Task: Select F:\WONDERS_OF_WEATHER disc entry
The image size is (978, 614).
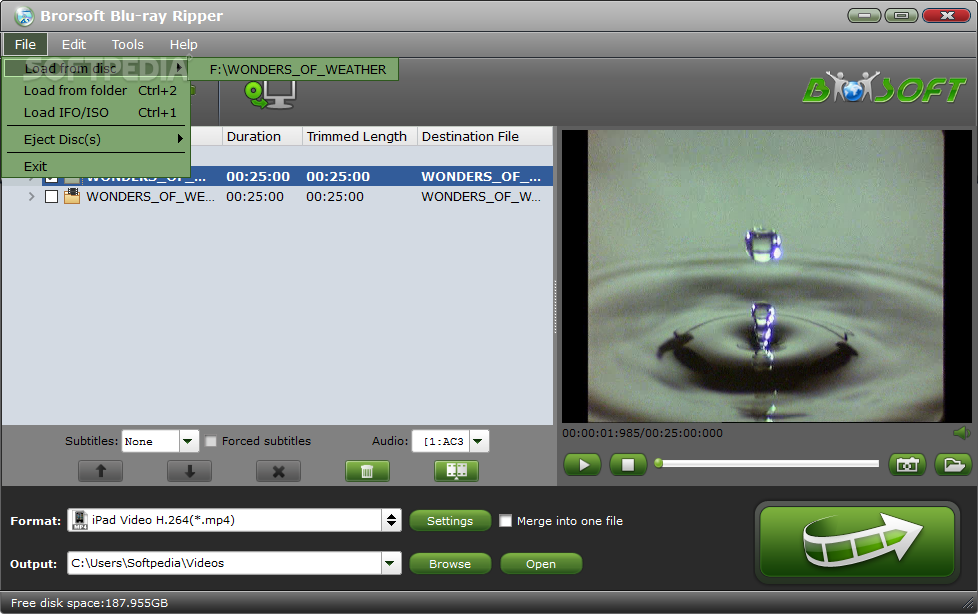Action: tap(293, 69)
